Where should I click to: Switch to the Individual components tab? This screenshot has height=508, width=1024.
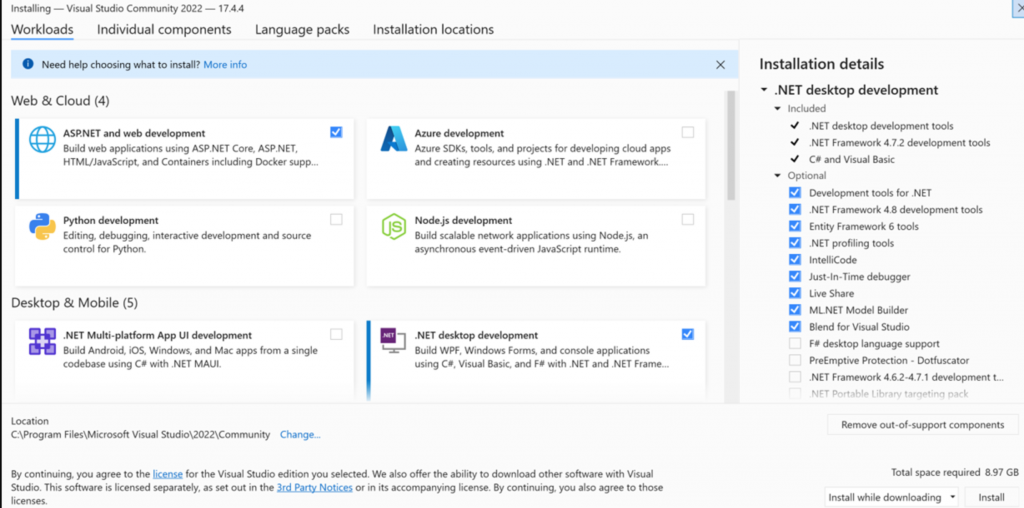coord(164,30)
